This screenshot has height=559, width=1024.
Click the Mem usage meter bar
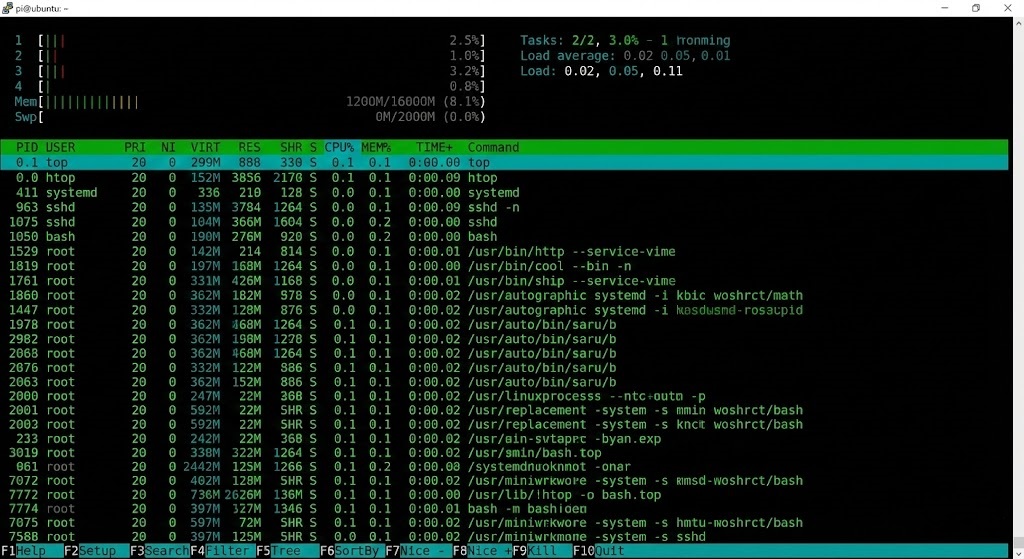tap(250, 102)
